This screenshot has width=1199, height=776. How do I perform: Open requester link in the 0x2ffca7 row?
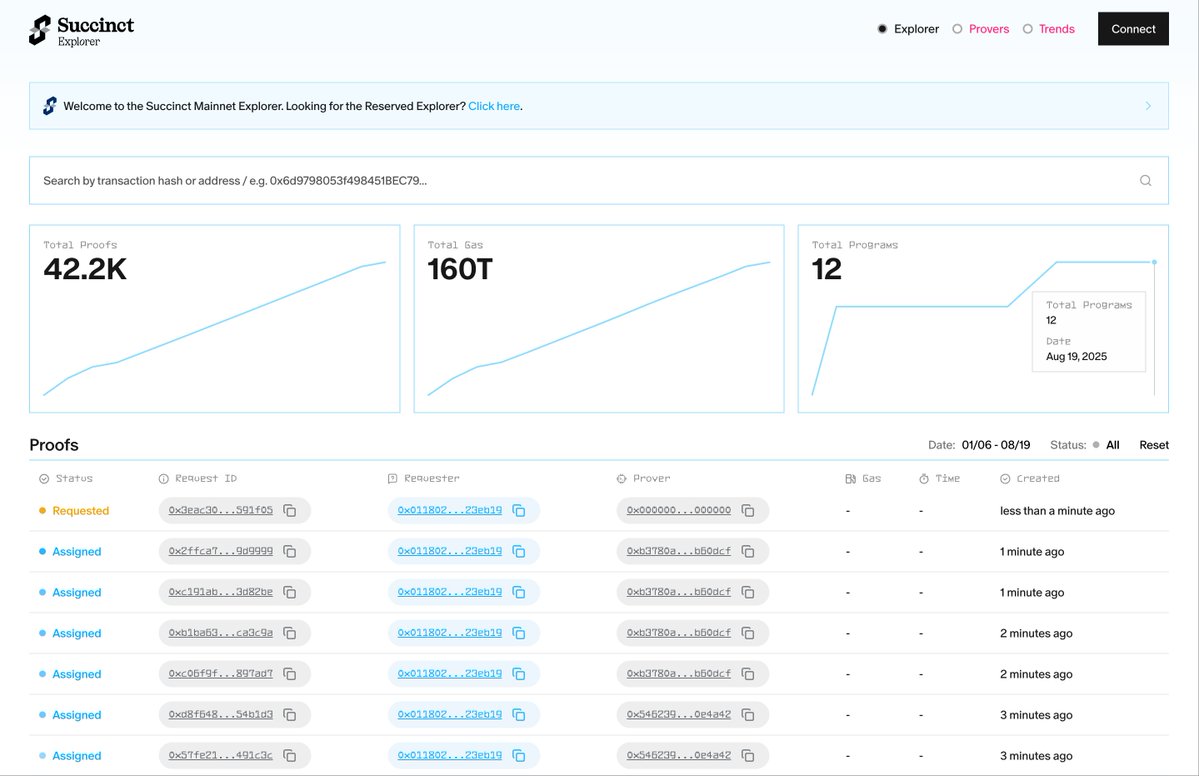point(450,551)
